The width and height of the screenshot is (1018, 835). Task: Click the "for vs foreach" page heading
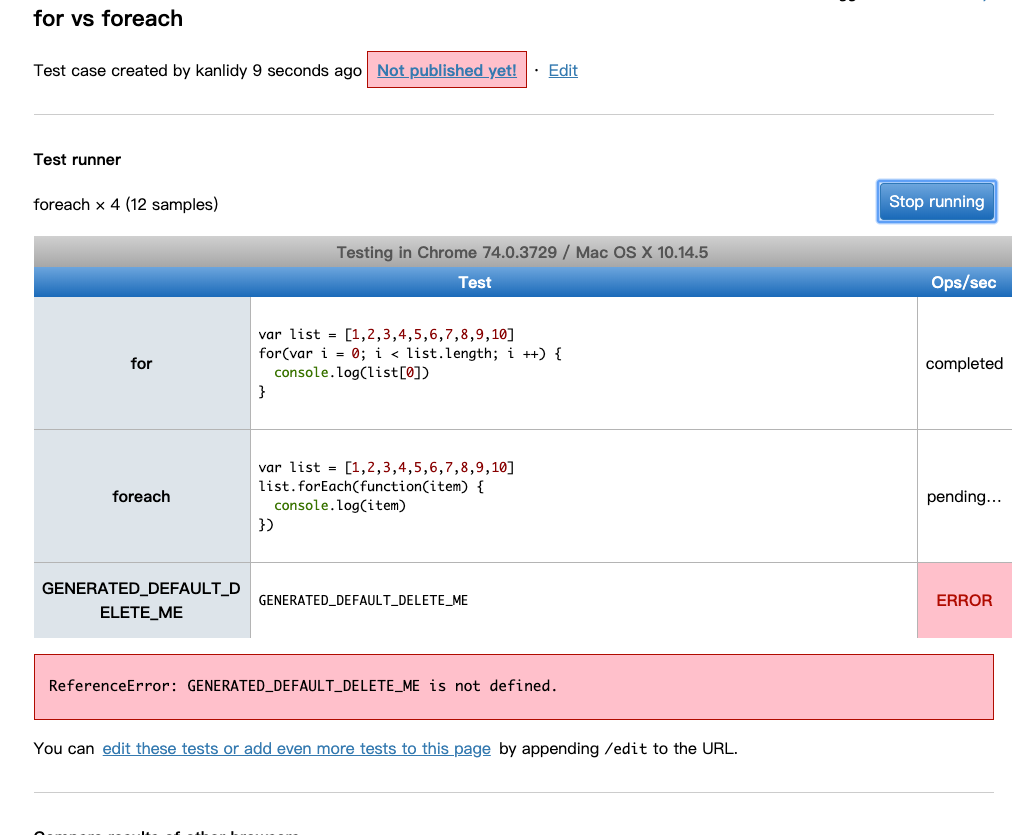108,18
